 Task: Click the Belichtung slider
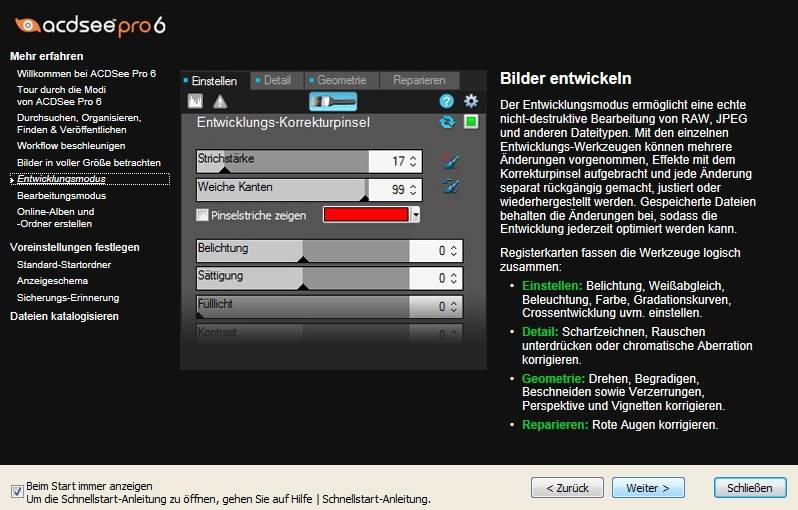303,251
